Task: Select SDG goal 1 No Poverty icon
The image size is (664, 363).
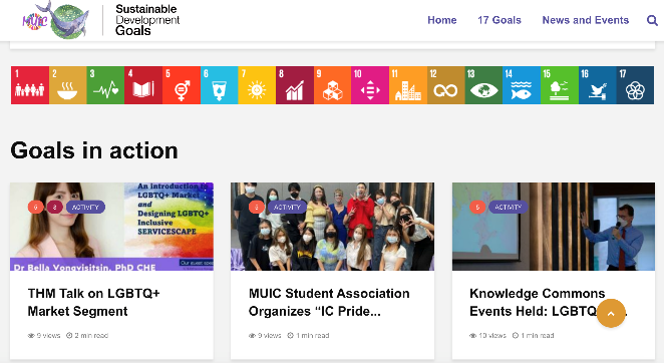Action: tap(30, 85)
